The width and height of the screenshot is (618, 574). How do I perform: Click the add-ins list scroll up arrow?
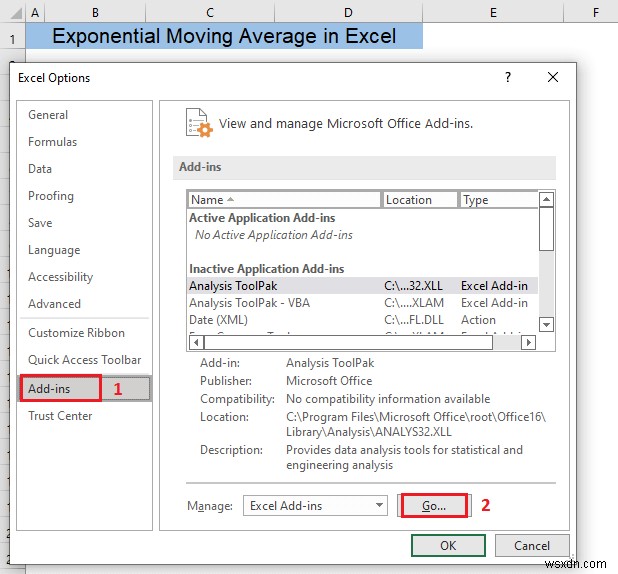pyautogui.click(x=546, y=199)
